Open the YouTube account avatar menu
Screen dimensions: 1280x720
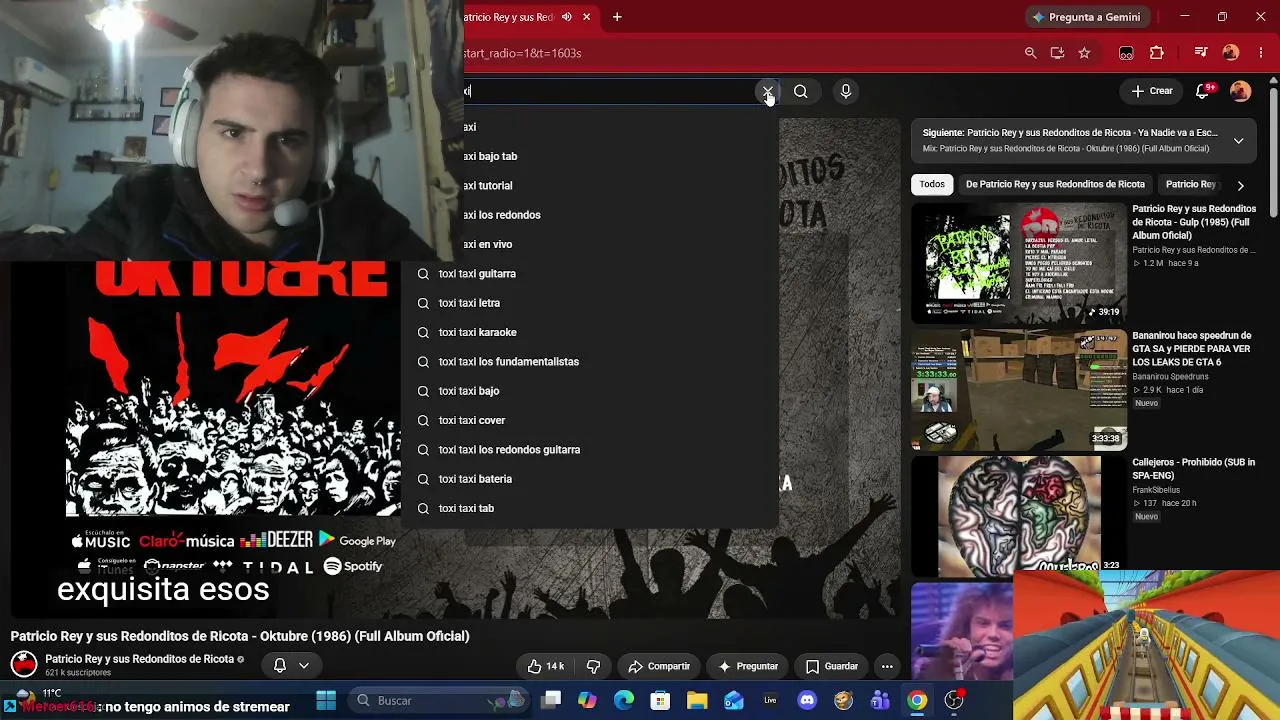pyautogui.click(x=1241, y=91)
